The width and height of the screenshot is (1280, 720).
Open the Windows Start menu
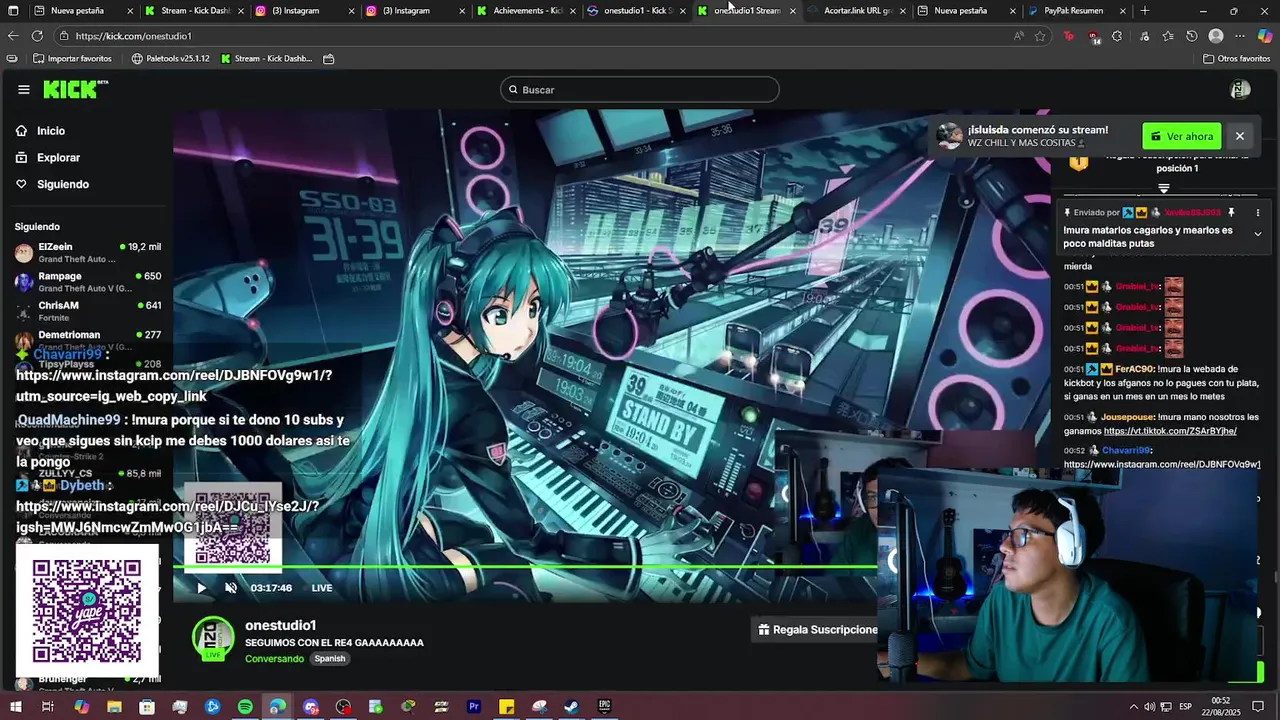pos(14,707)
